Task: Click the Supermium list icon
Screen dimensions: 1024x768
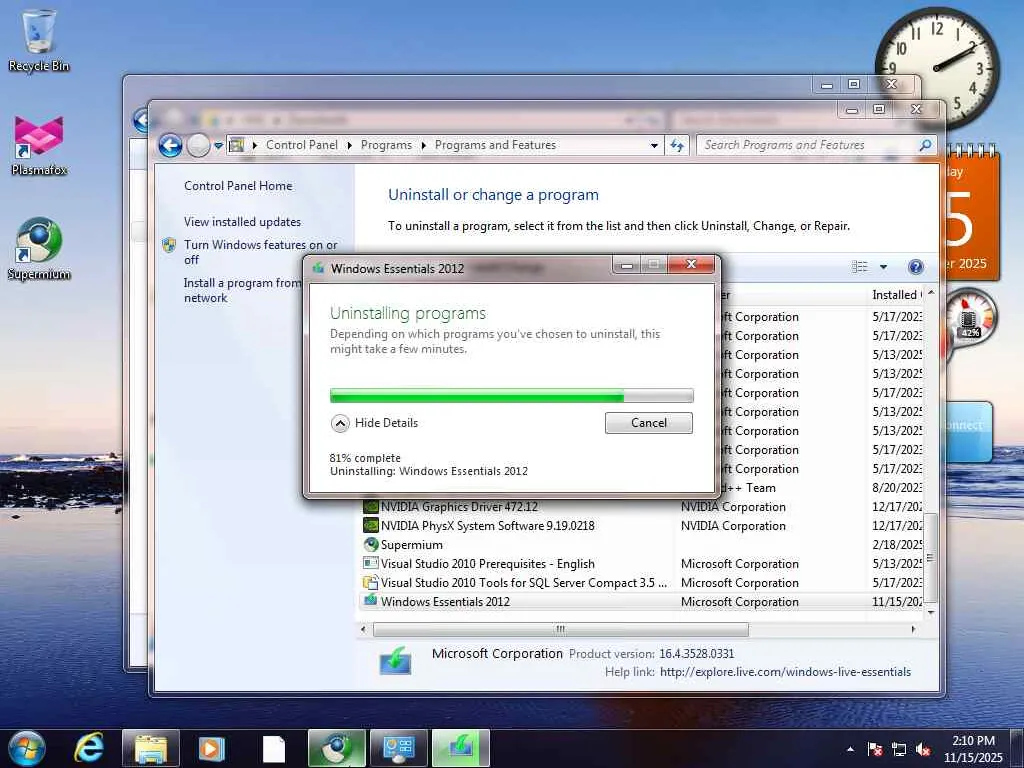Action: 370,545
